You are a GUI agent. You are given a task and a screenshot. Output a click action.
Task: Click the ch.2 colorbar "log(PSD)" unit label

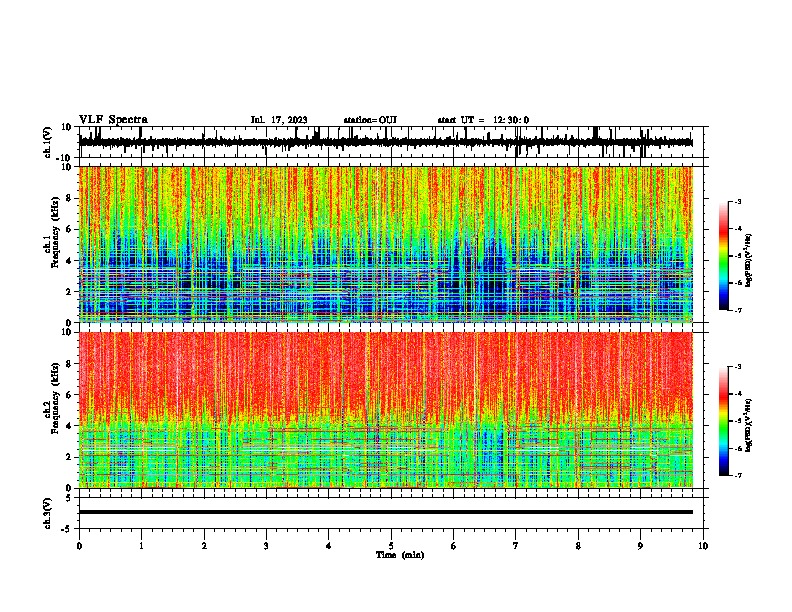(748, 426)
